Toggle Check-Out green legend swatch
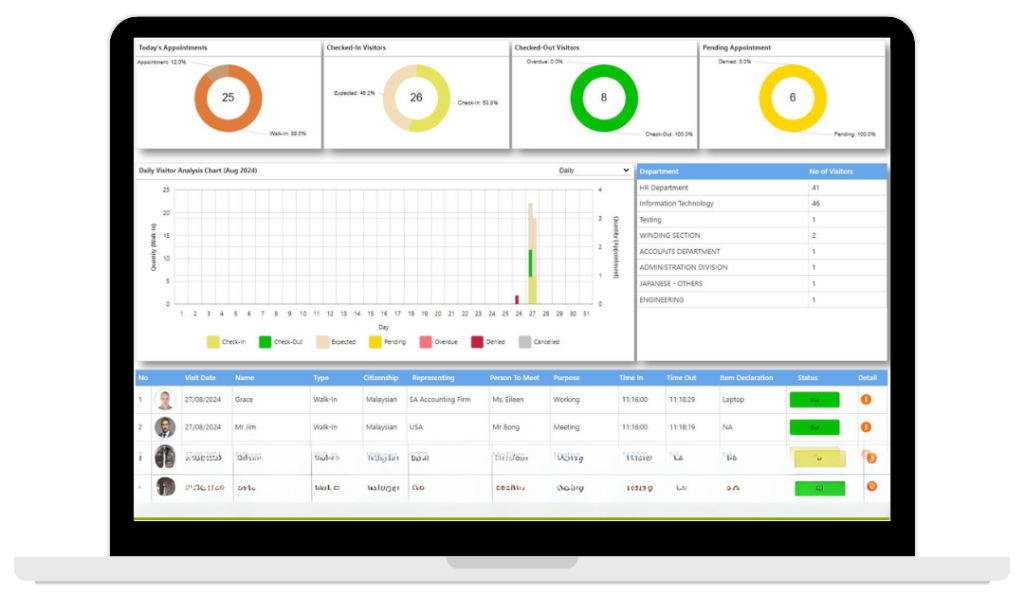The width and height of the screenshot is (1024, 595). click(264, 342)
